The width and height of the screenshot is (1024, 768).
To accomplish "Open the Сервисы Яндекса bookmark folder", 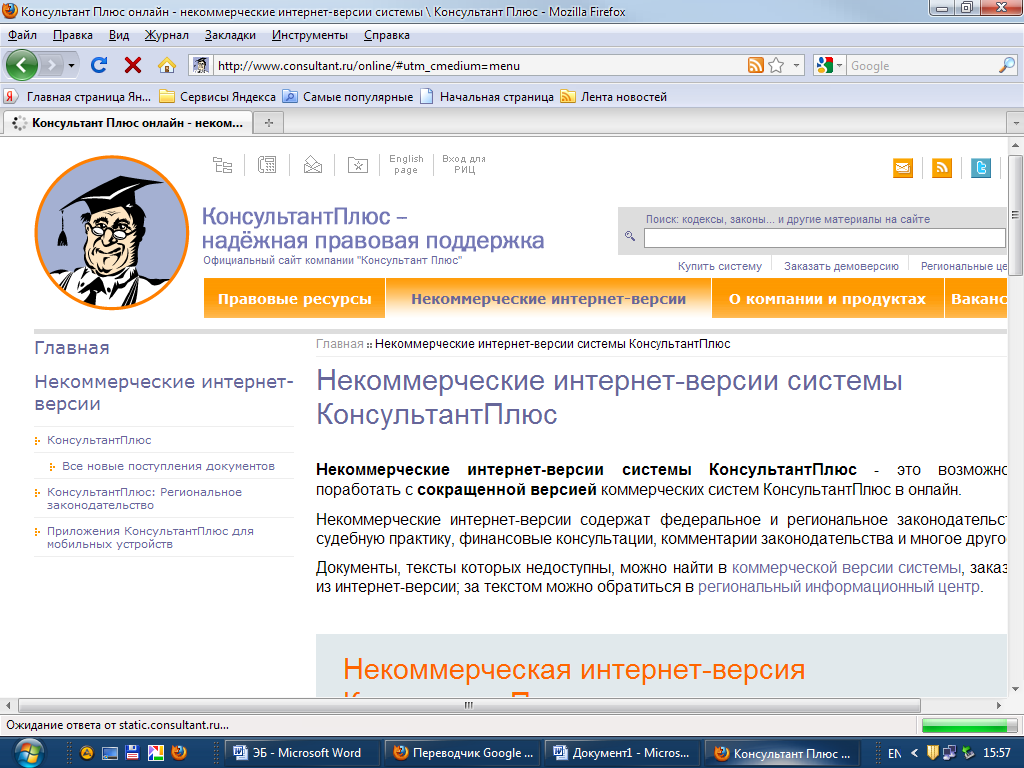I will click(x=217, y=97).
